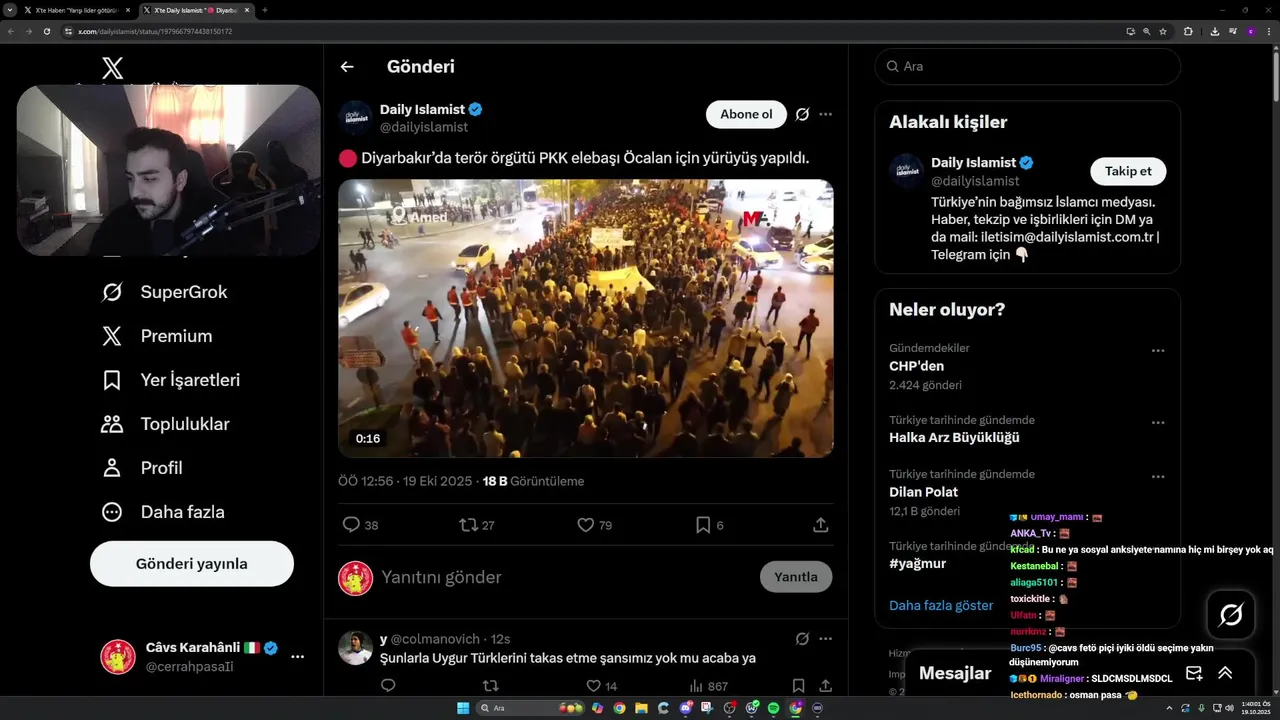Share colmanovich's reply
Viewport: 1280px width, 720px height.
[x=825, y=686]
